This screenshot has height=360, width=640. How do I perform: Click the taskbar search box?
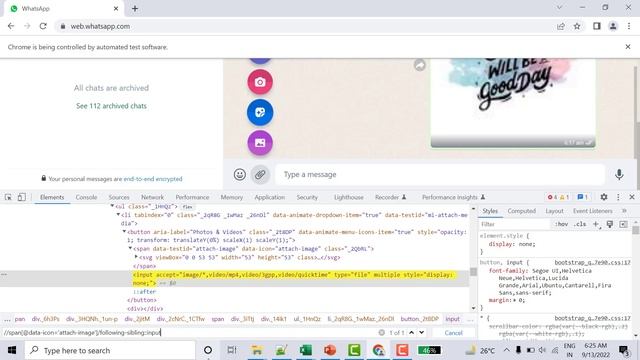tap(109, 350)
